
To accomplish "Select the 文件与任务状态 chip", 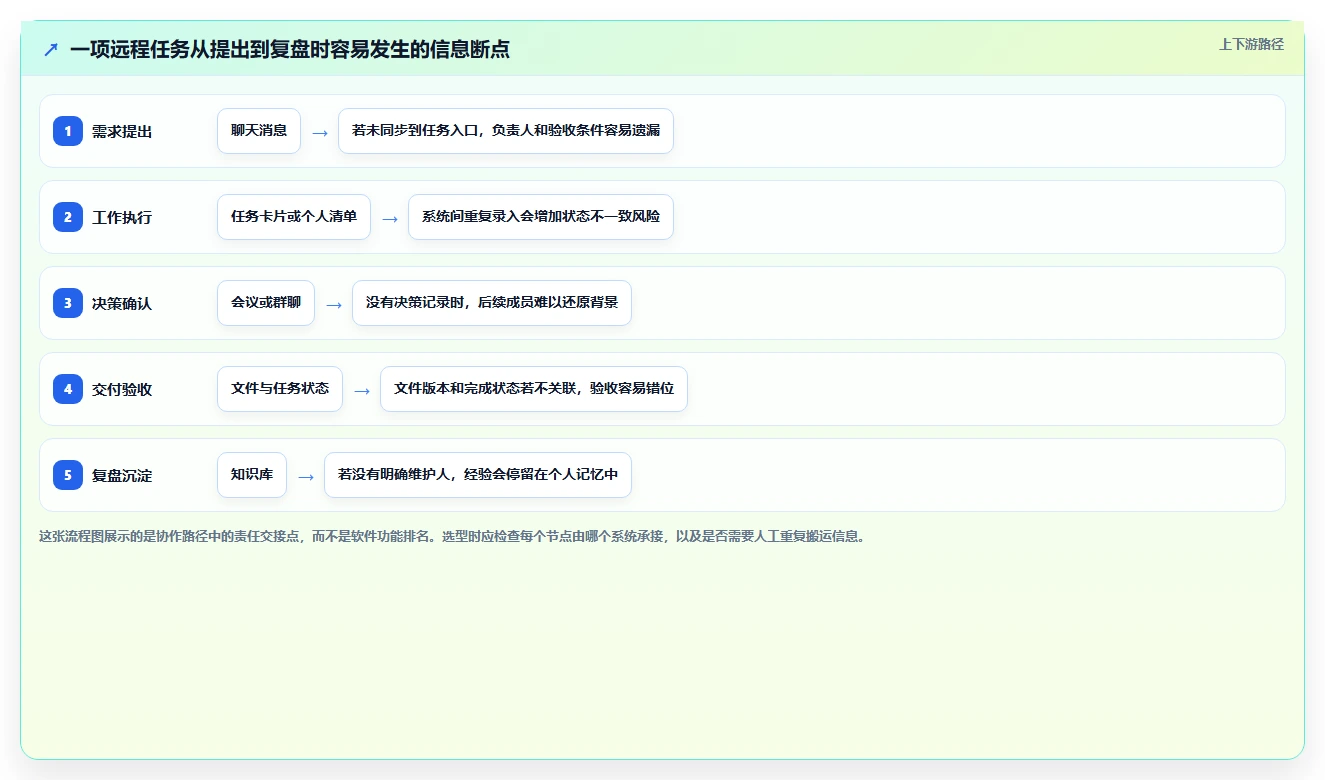I will coord(280,389).
